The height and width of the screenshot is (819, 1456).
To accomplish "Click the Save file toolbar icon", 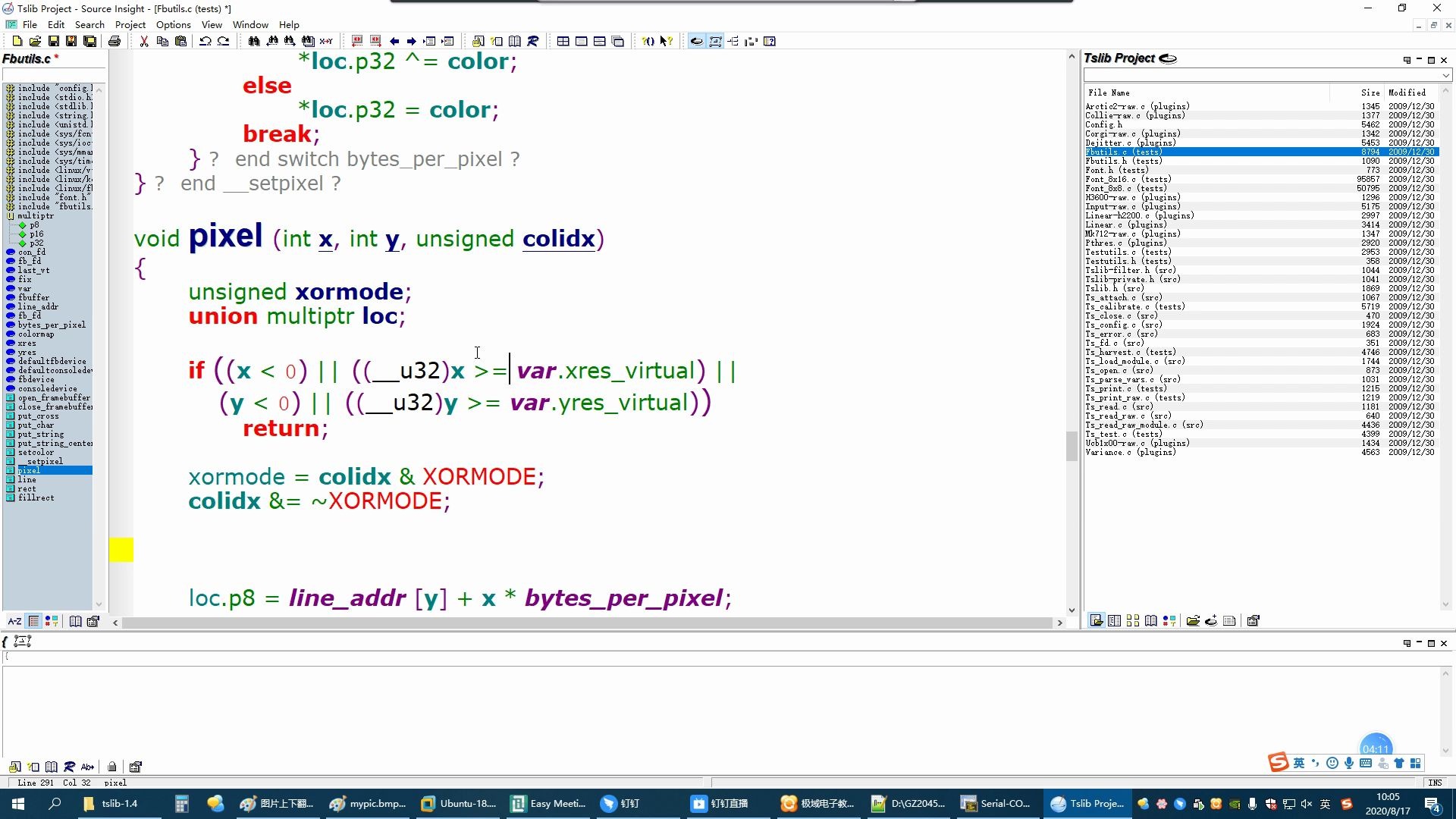I will point(54,41).
